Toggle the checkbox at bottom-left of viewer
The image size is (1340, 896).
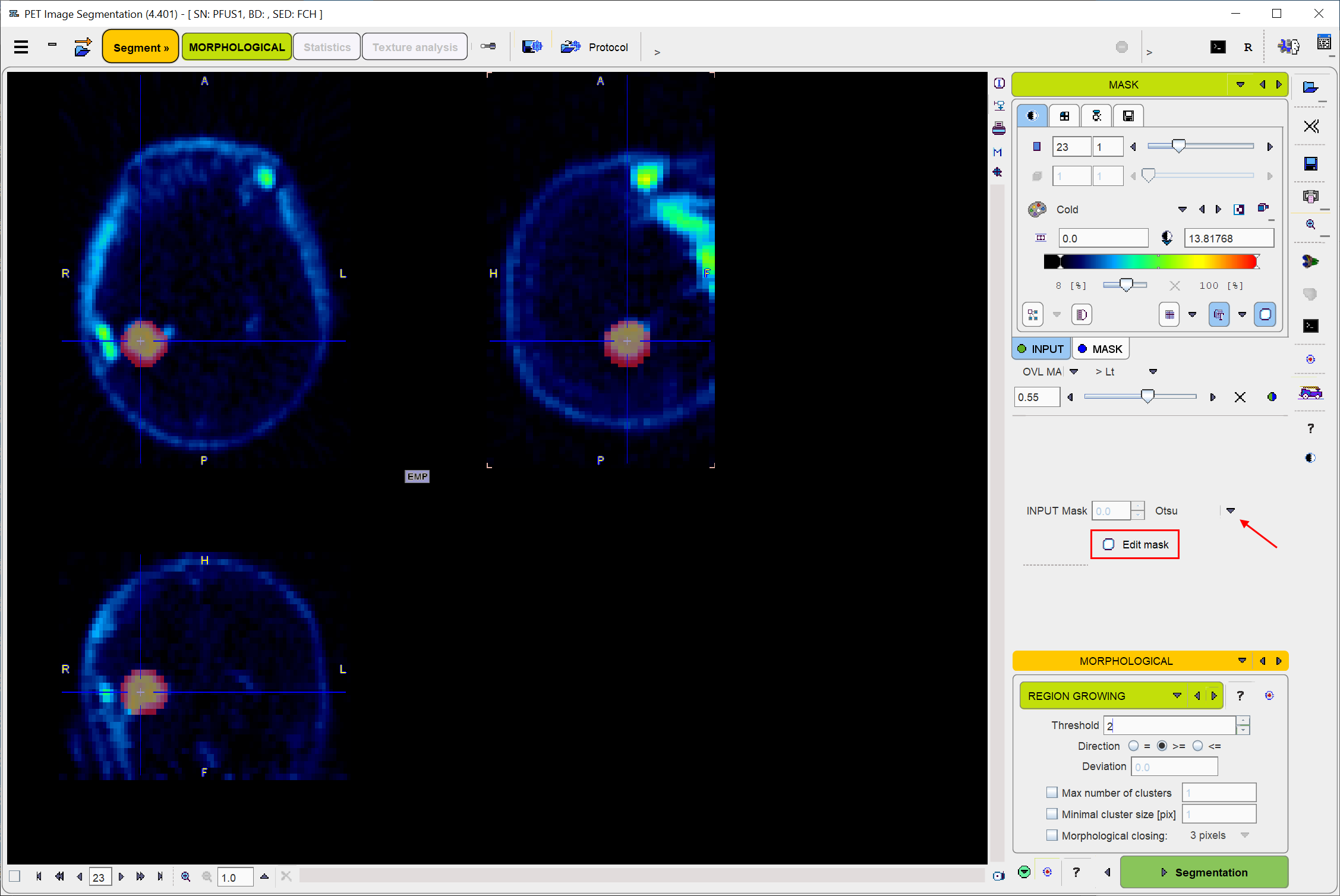pyautogui.click(x=14, y=876)
